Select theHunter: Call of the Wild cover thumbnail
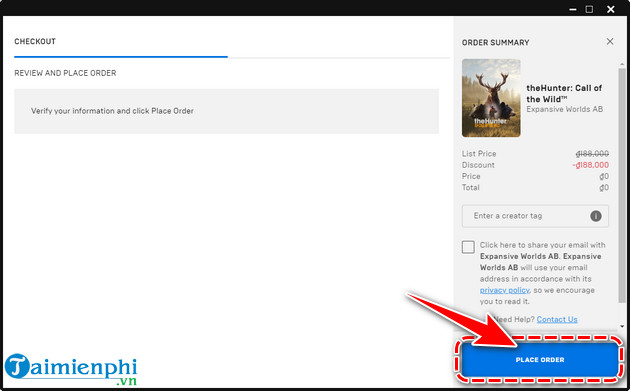Viewport: 630px width, 391px height. click(491, 98)
